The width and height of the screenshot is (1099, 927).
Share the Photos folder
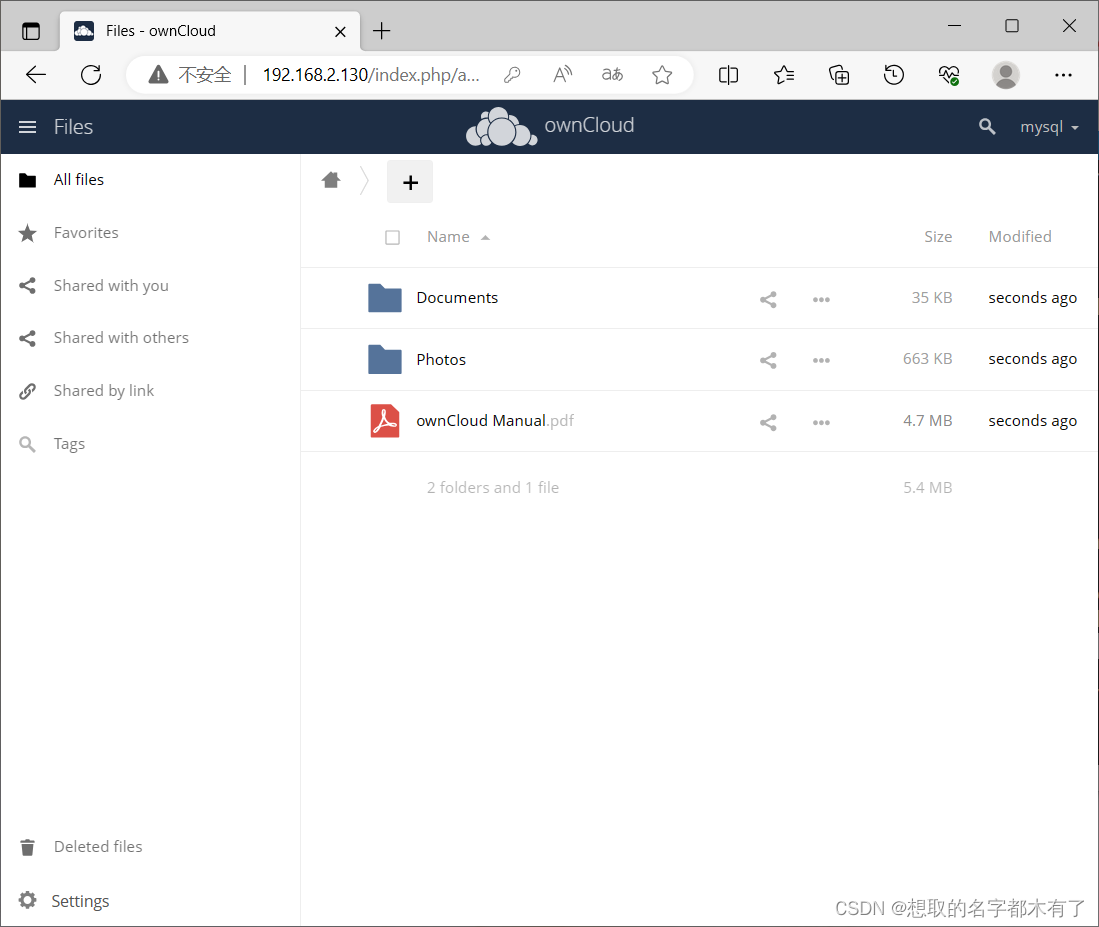768,361
